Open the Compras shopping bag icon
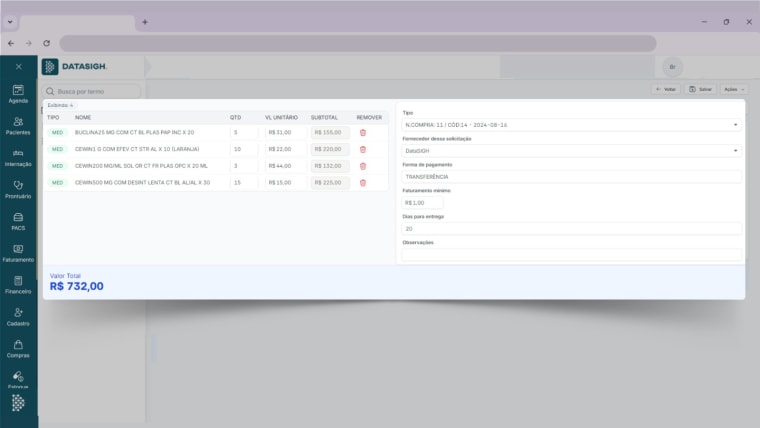This screenshot has width=760, height=428. (x=18, y=345)
